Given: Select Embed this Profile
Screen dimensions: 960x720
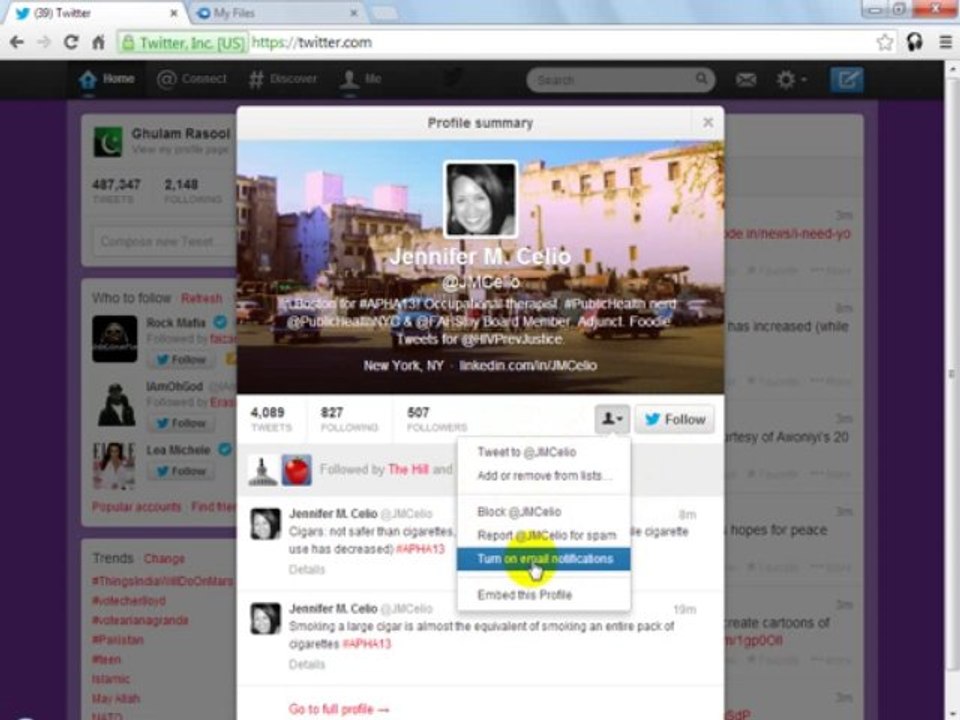Looking at the screenshot, I should pyautogui.click(x=543, y=595).
